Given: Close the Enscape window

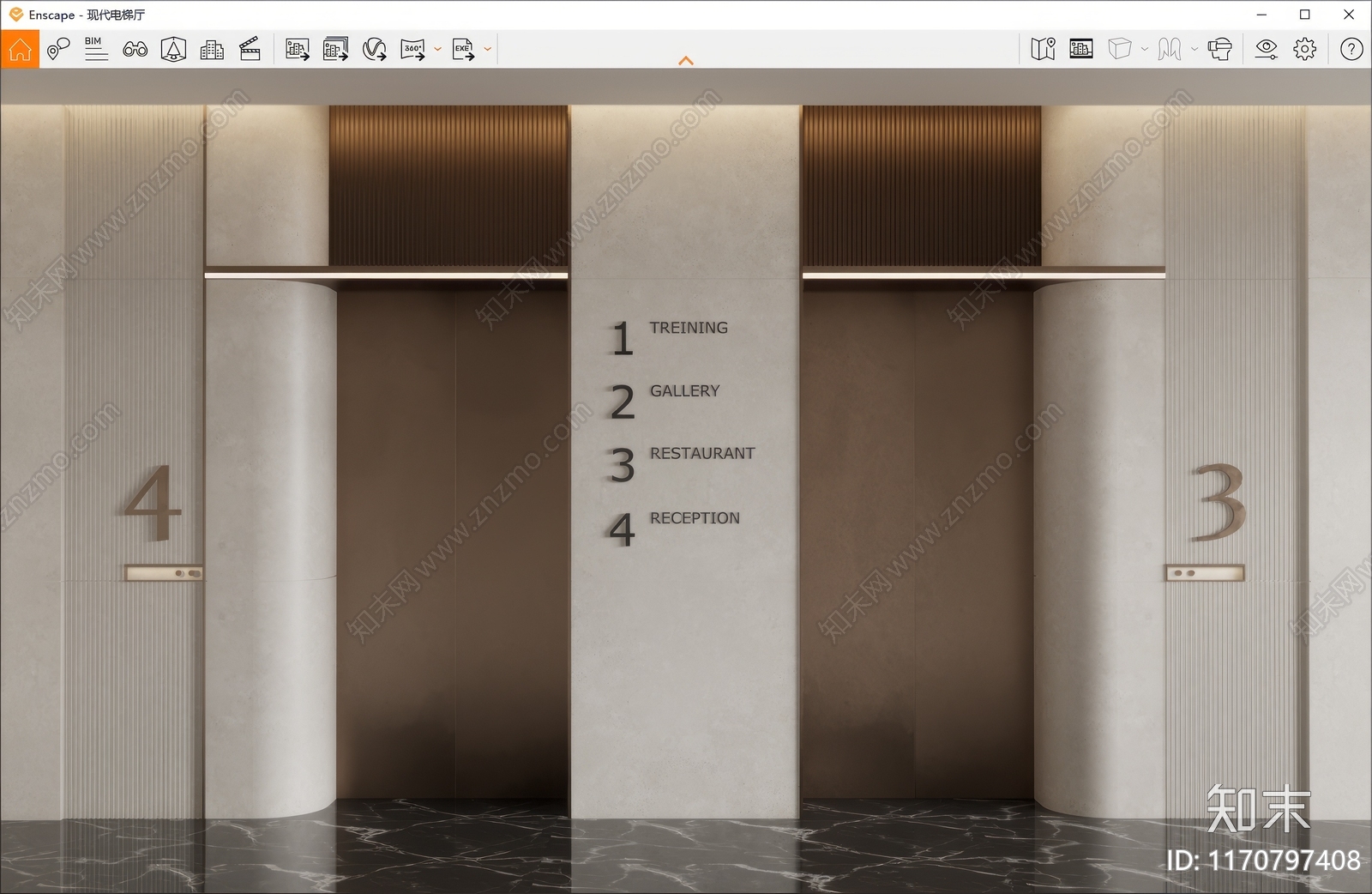Looking at the screenshot, I should click(x=1349, y=15).
